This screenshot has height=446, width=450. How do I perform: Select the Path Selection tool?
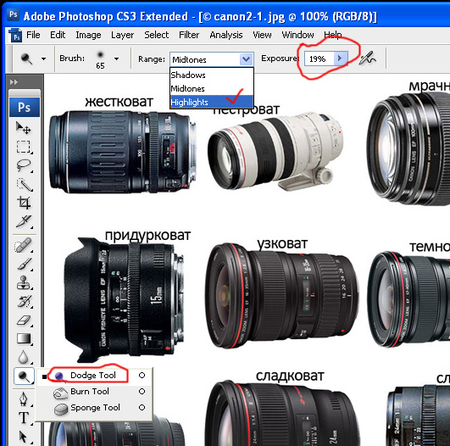[24, 436]
